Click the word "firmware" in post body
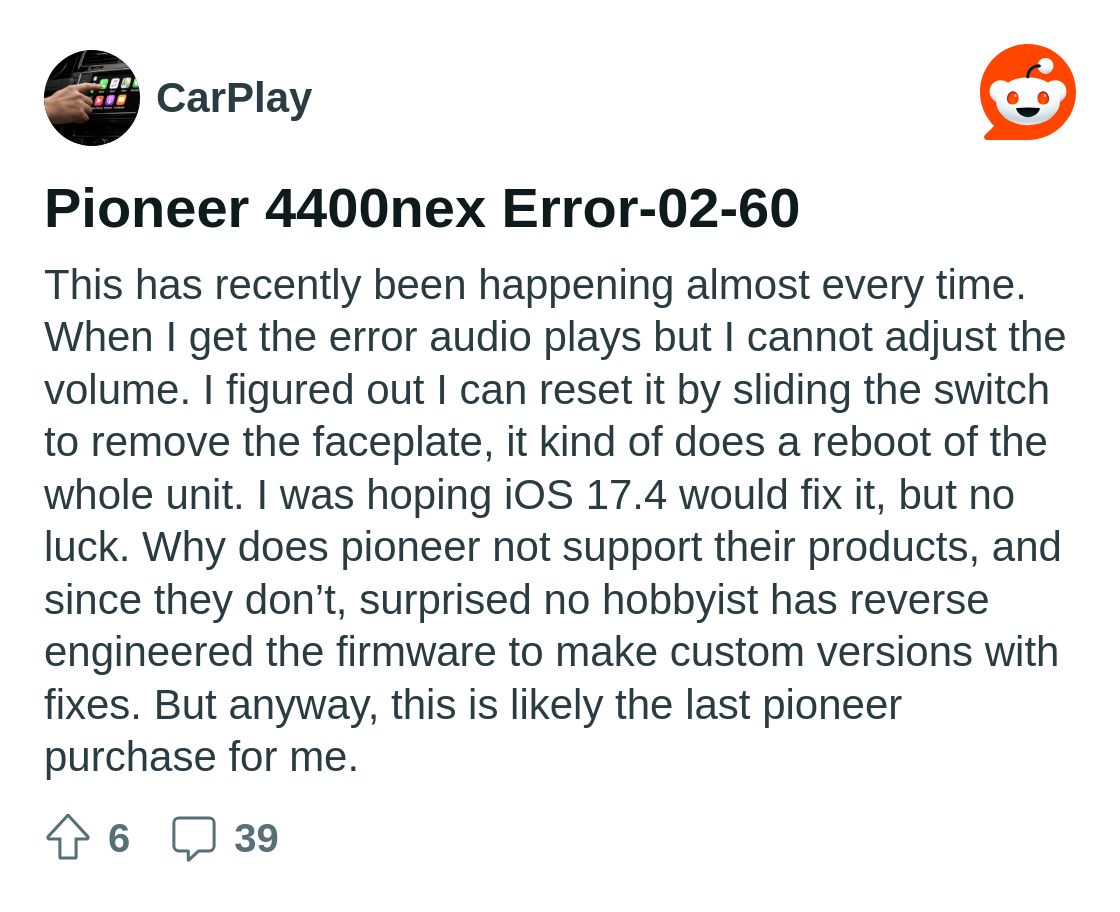Image resolution: width=1120 pixels, height=912 pixels. (x=416, y=652)
